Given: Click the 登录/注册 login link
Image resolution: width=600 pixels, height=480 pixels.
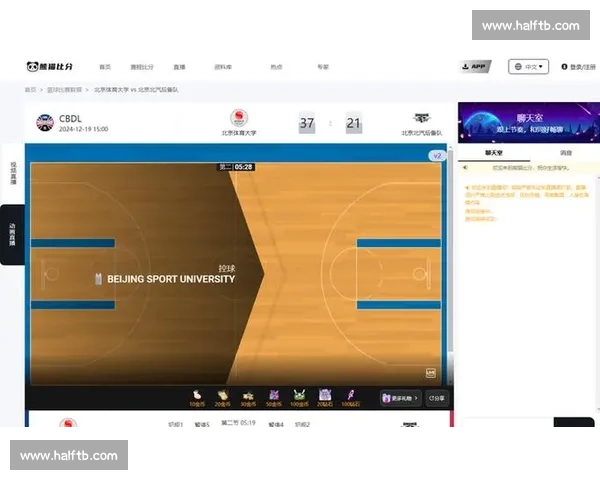Looking at the screenshot, I should click(579, 67).
